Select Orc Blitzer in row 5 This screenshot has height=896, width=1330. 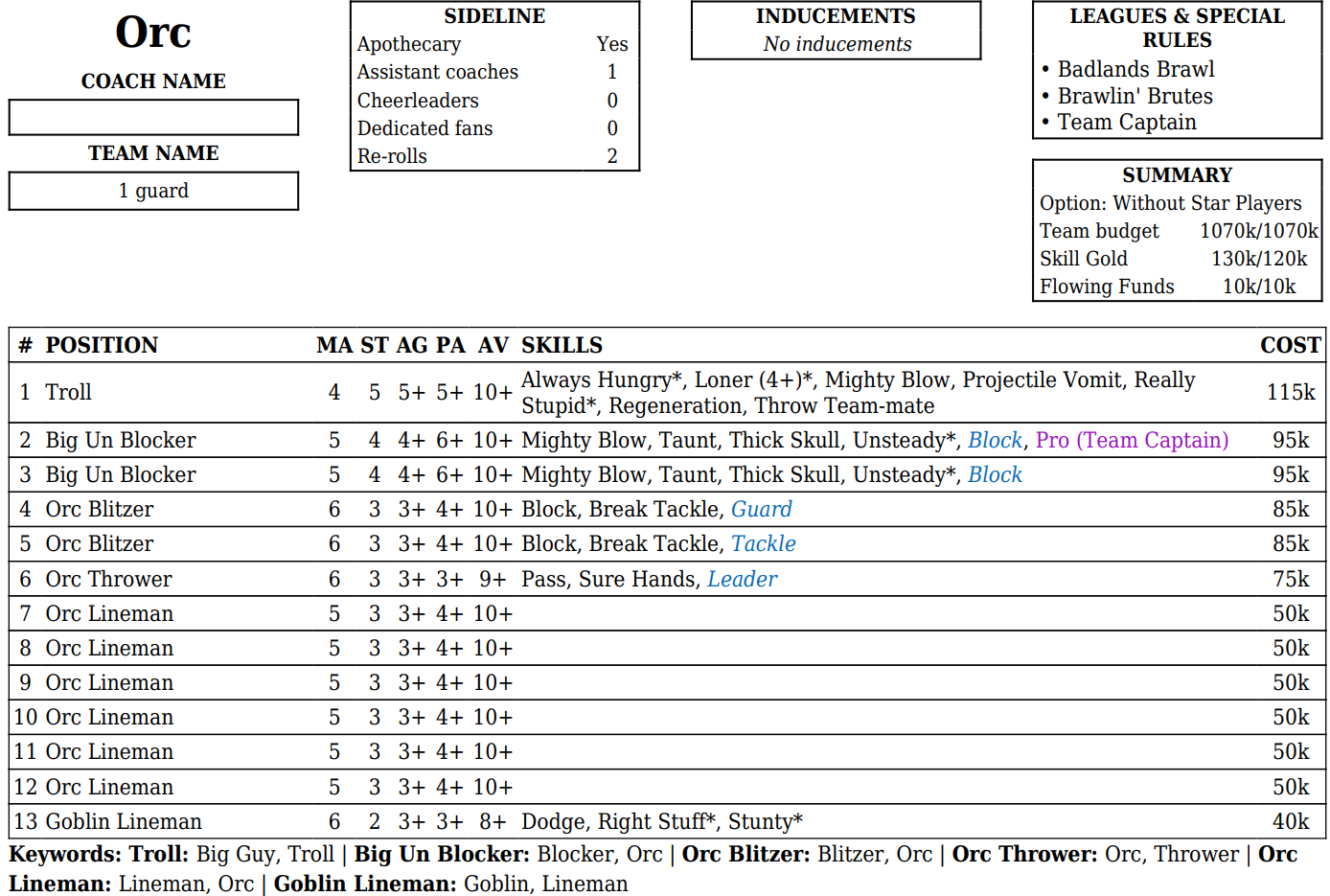click(x=100, y=543)
